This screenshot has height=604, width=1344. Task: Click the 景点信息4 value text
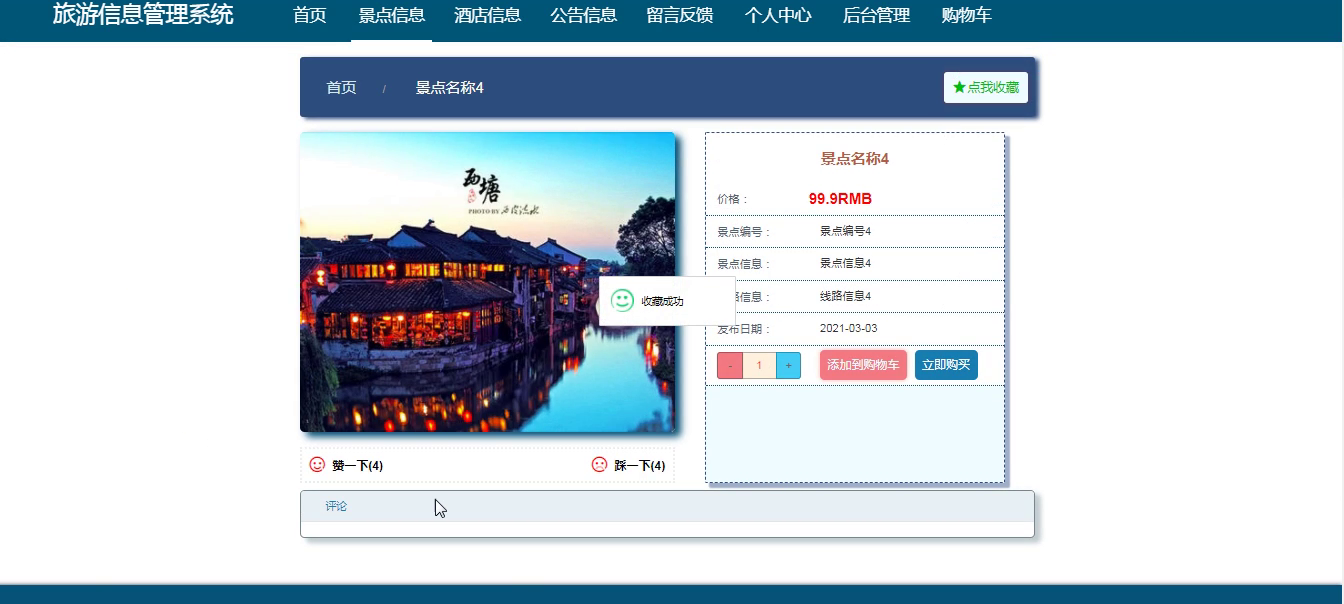tap(846, 263)
